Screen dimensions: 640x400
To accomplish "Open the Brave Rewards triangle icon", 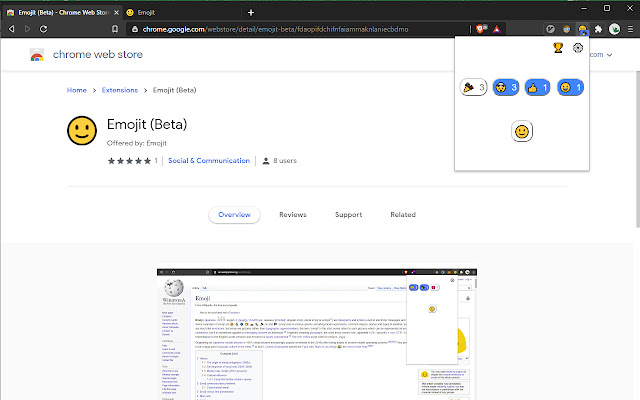I will tap(496, 29).
